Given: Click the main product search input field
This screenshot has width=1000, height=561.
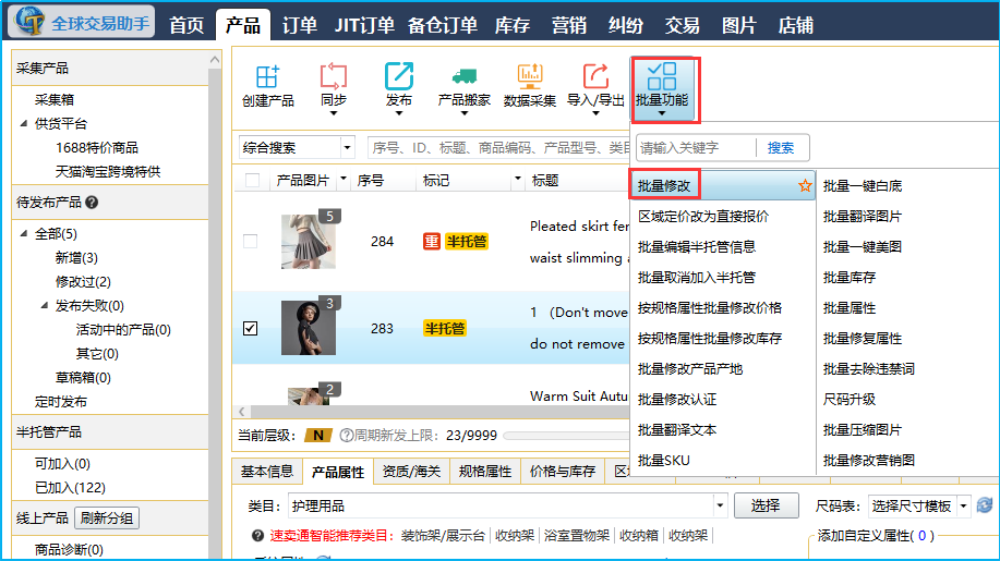Looking at the screenshot, I should point(498,148).
